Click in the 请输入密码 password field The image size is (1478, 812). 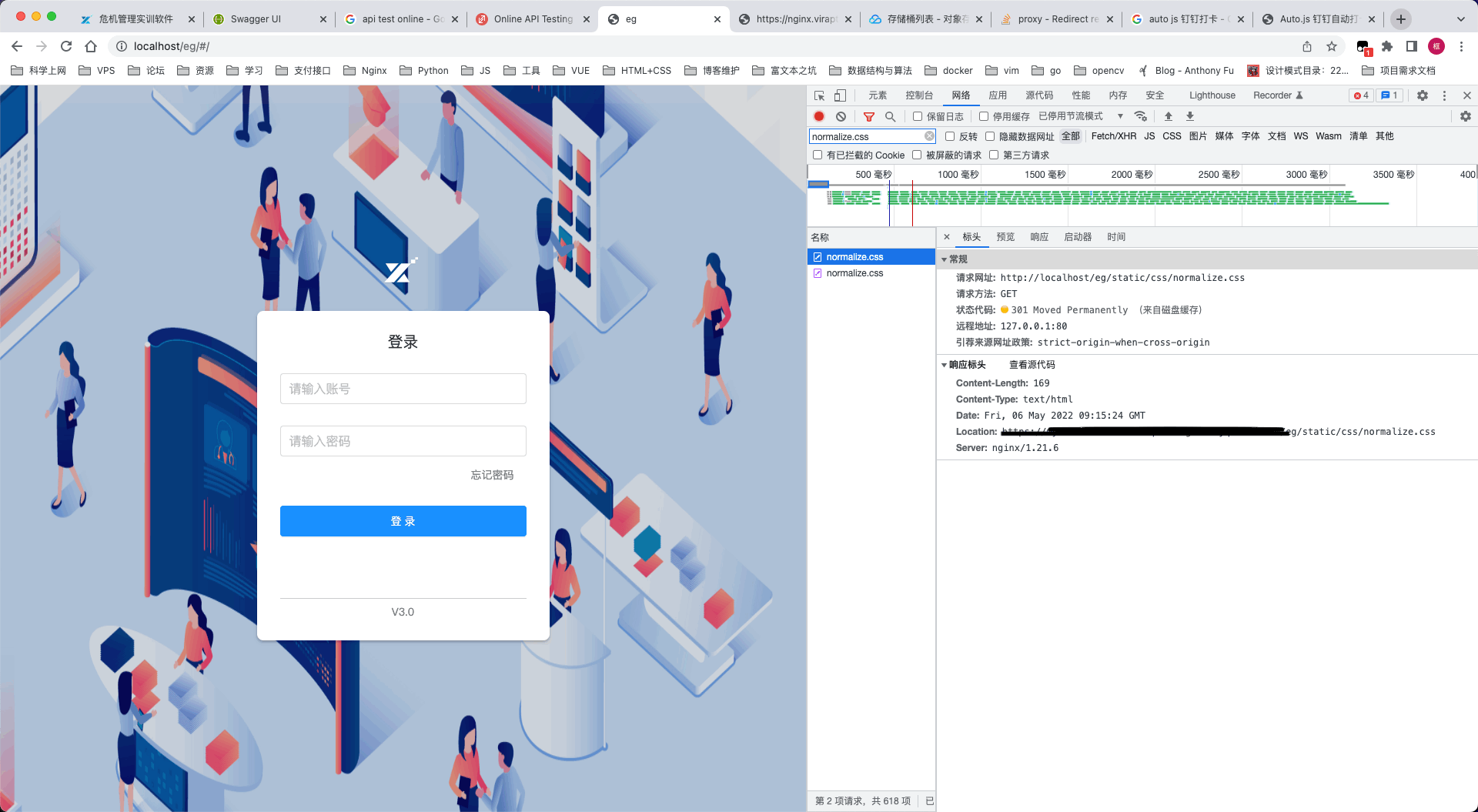[403, 441]
